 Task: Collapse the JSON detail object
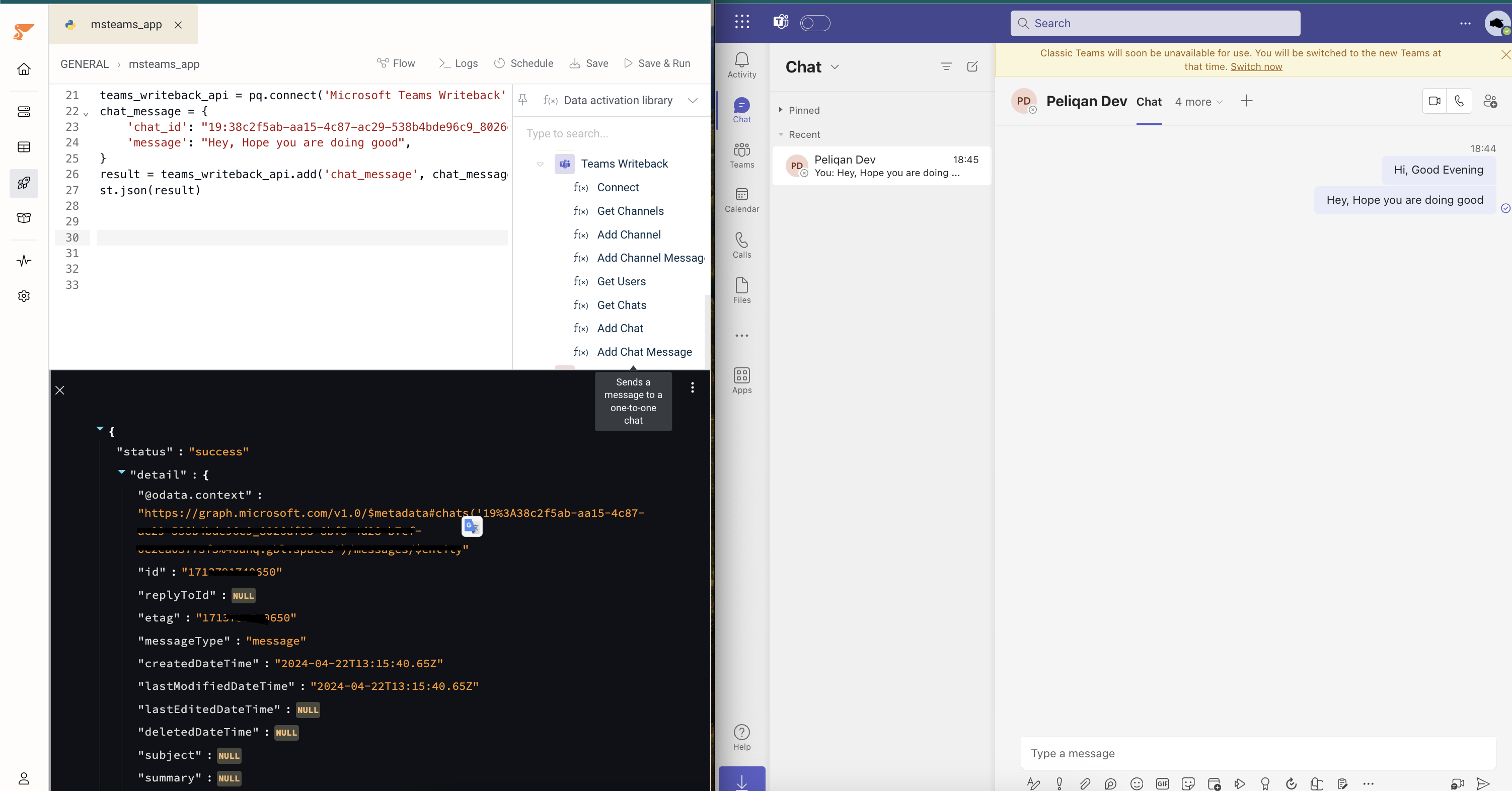point(121,472)
